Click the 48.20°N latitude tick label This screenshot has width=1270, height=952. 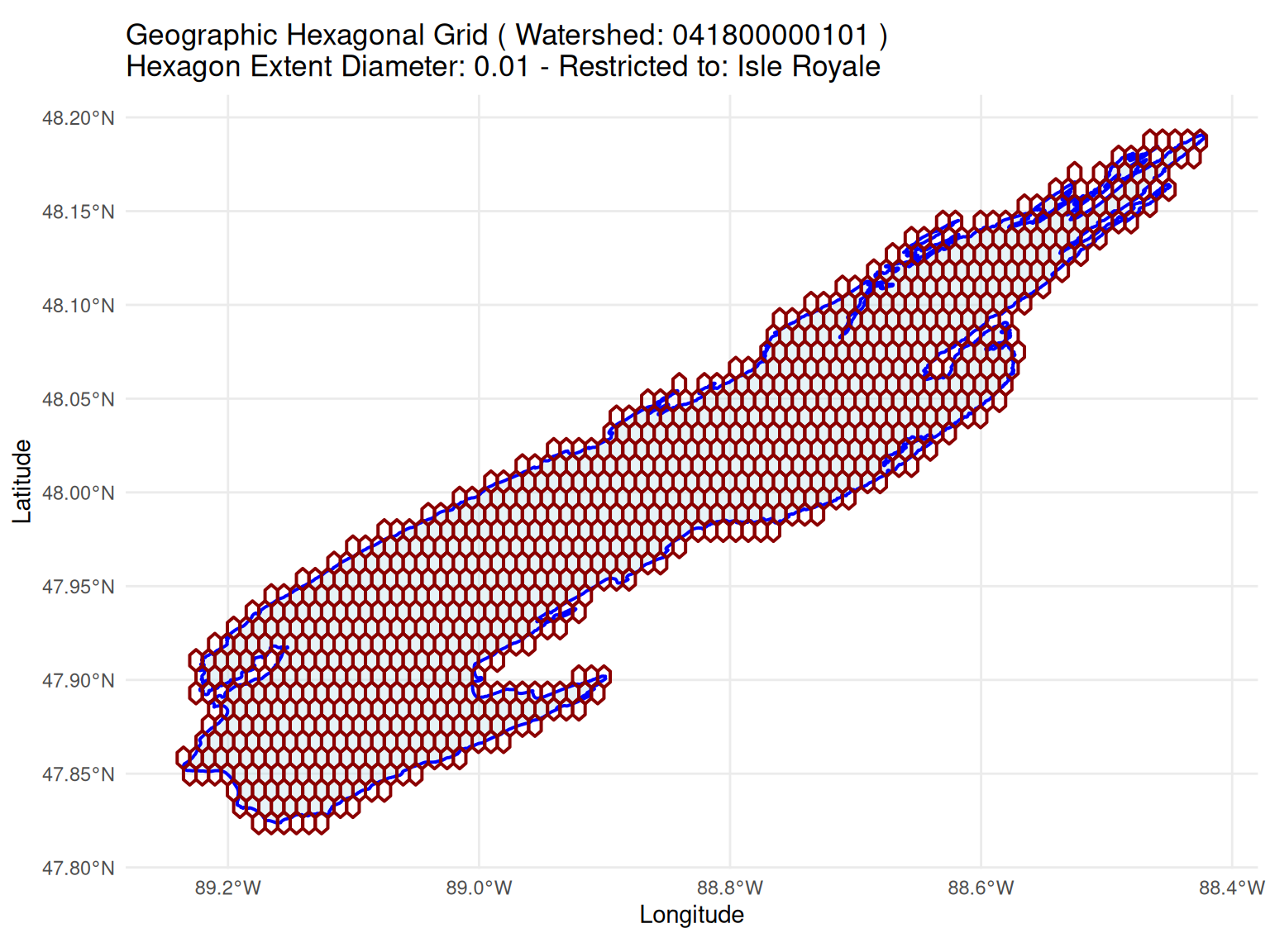click(79, 118)
